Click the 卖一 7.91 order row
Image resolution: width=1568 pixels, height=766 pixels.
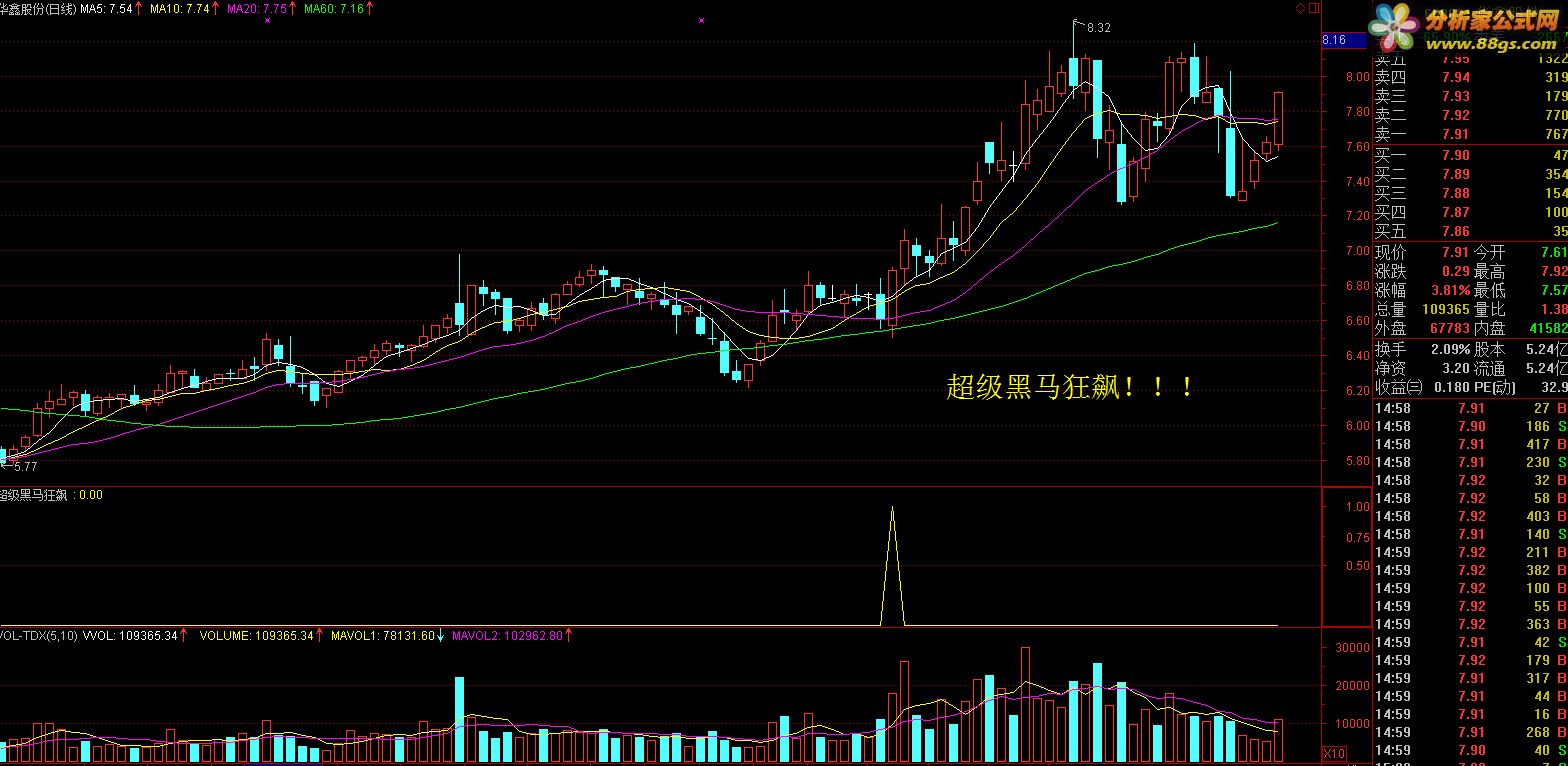point(1470,134)
